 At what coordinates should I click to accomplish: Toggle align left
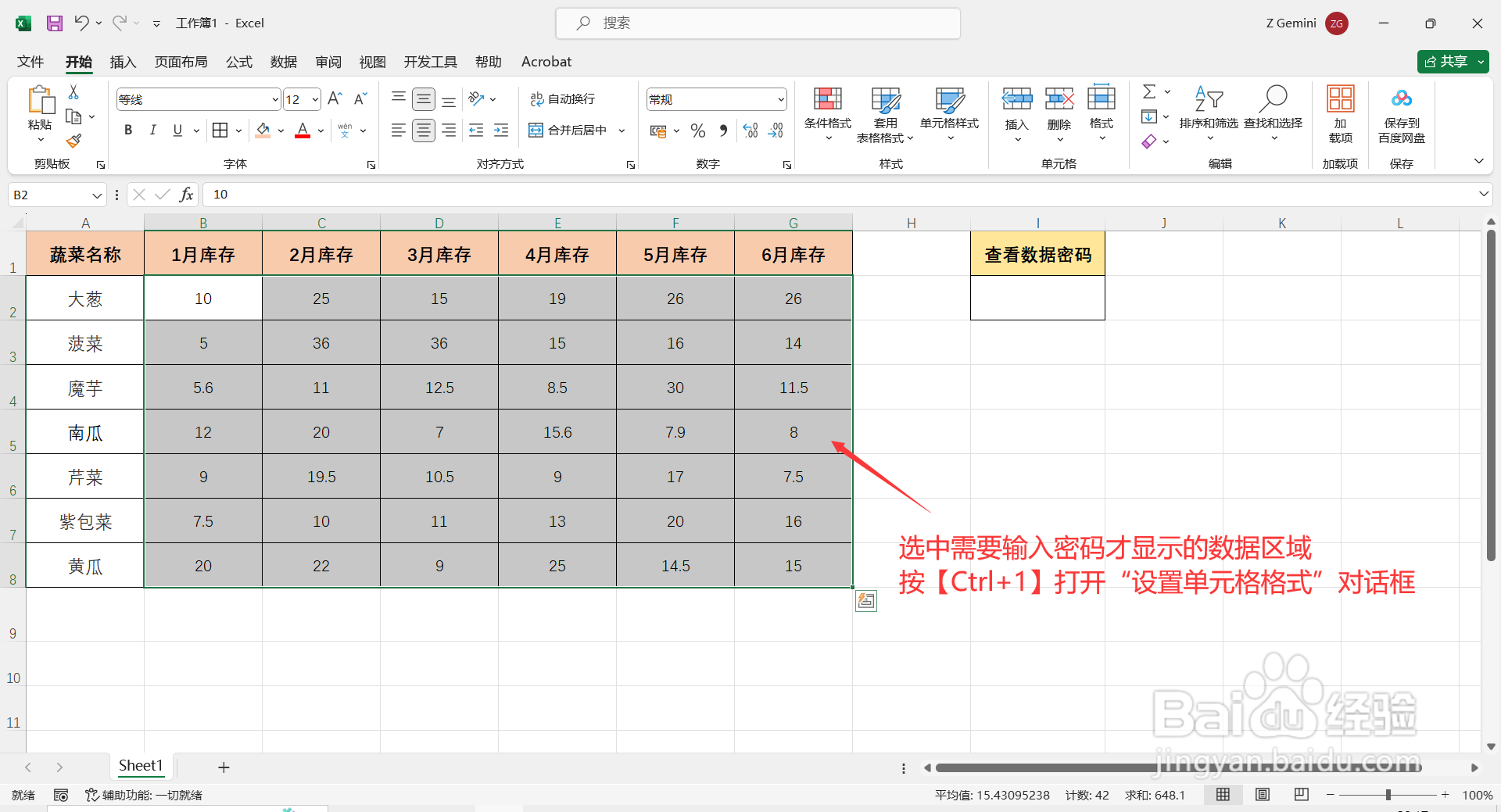click(399, 131)
